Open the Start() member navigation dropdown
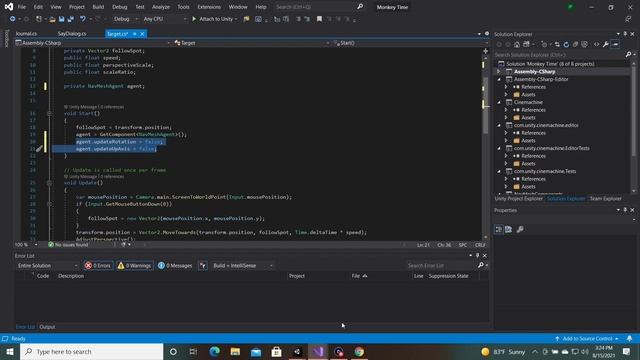Viewport: 640px width, 360px height. tap(410, 43)
